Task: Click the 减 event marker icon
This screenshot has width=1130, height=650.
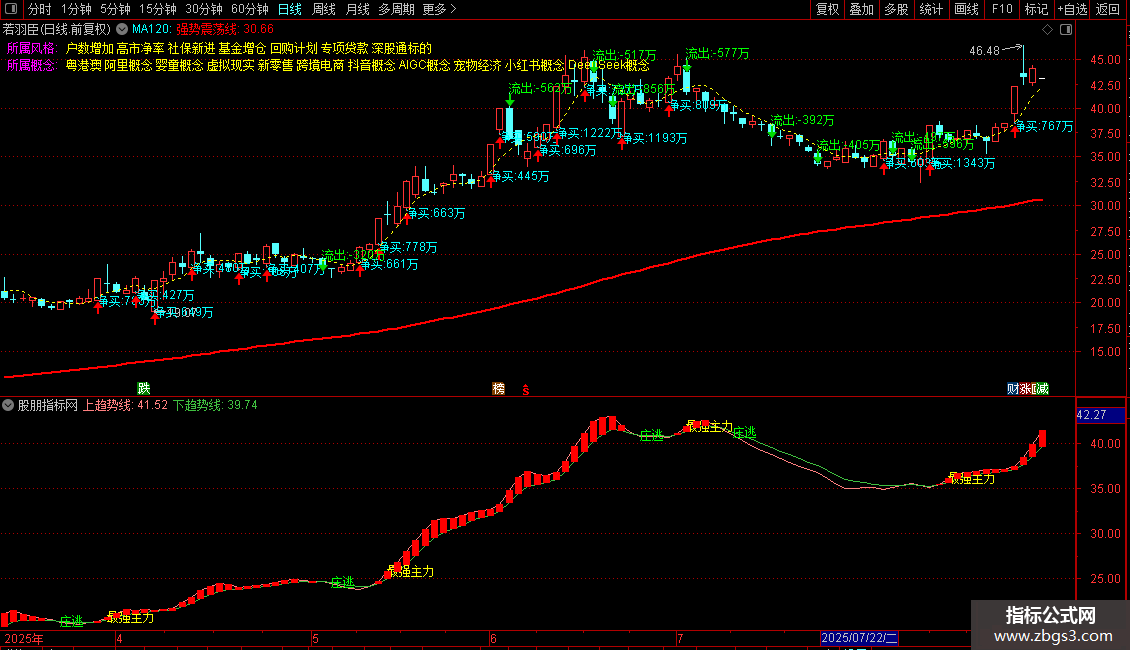Action: click(x=1041, y=388)
